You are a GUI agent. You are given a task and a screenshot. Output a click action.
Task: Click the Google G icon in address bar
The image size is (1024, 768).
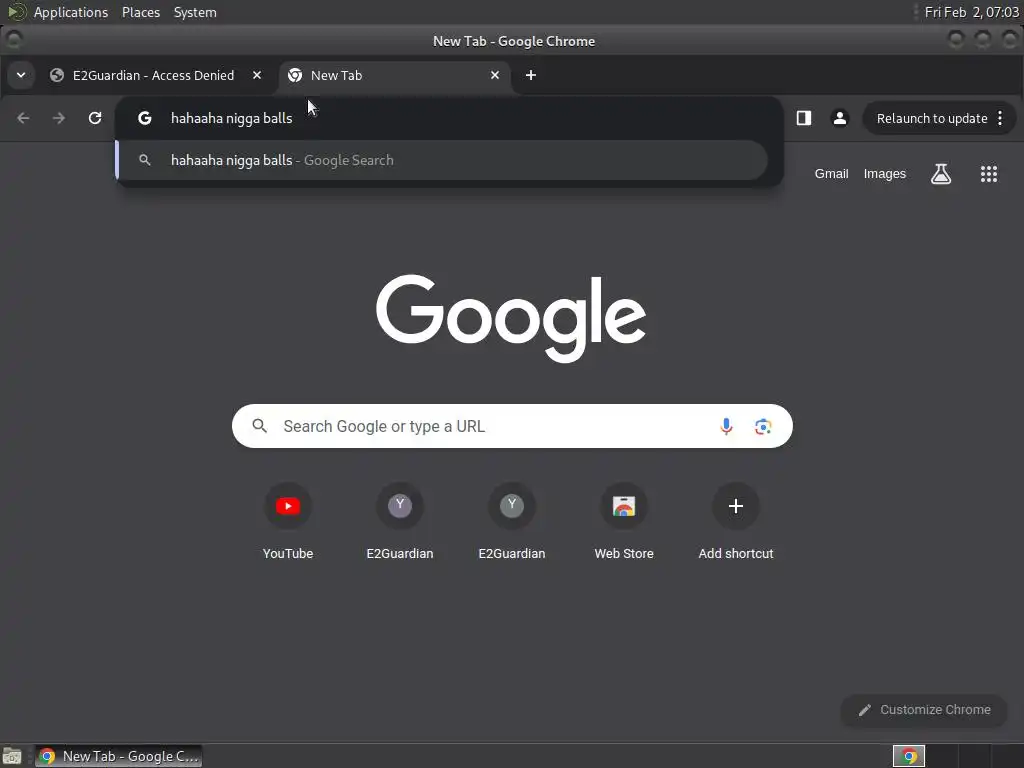coord(145,118)
